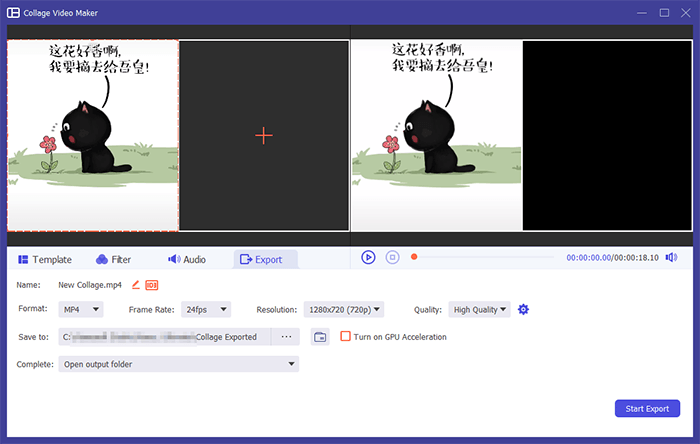The height and width of the screenshot is (444, 700).
Task: Click the Stop playback button
Action: pos(392,257)
